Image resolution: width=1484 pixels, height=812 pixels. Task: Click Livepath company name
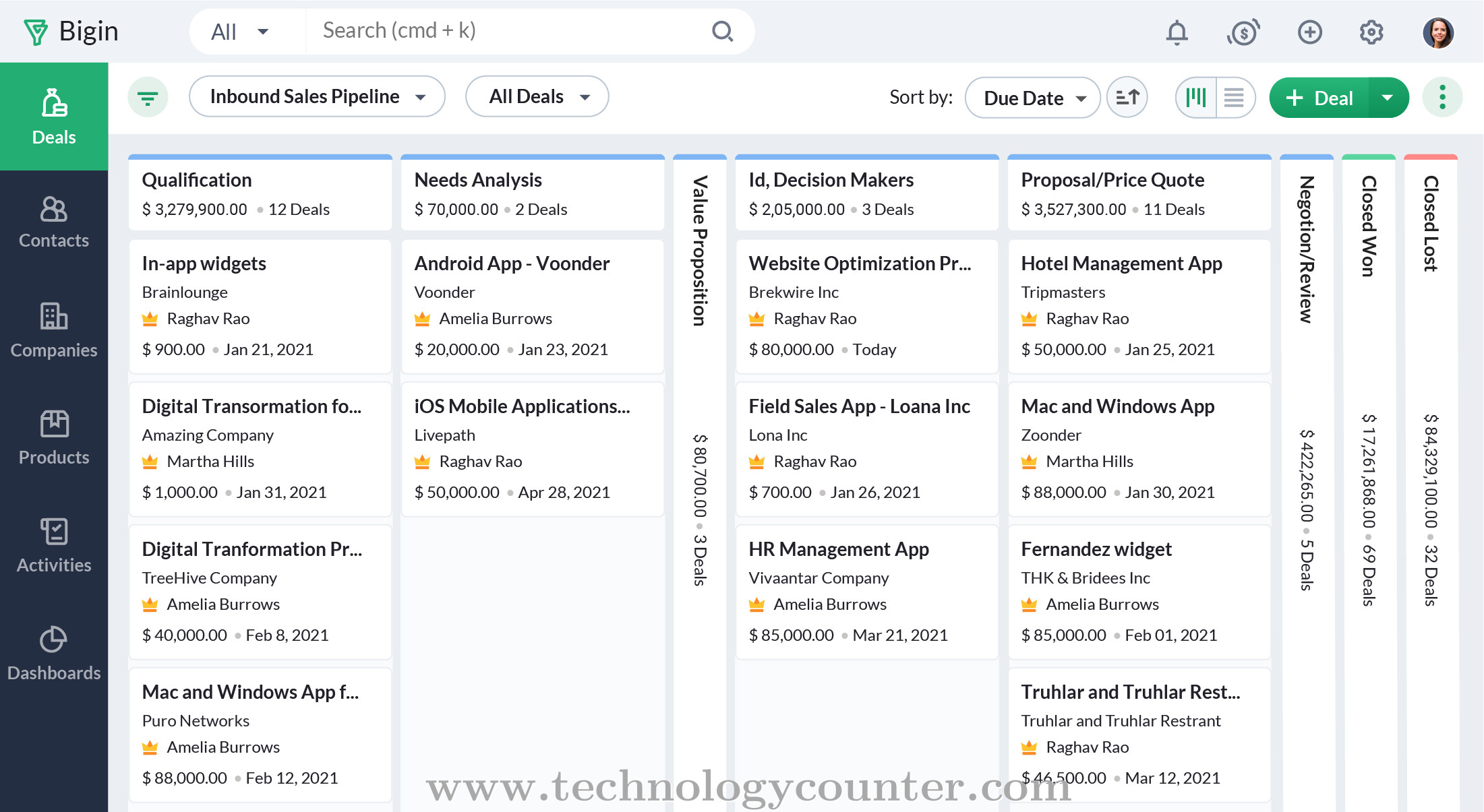point(444,435)
